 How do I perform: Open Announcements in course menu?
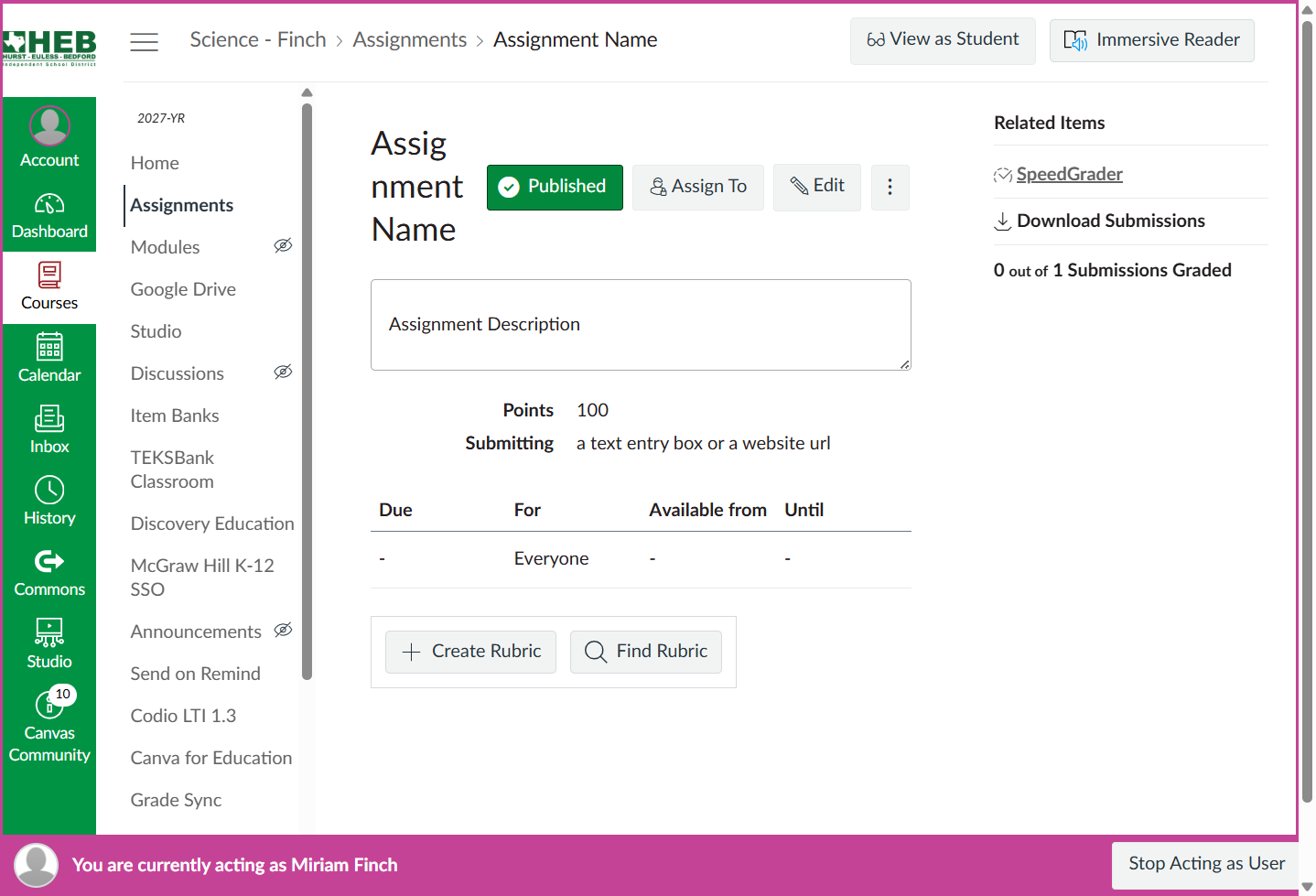pyautogui.click(x=196, y=632)
